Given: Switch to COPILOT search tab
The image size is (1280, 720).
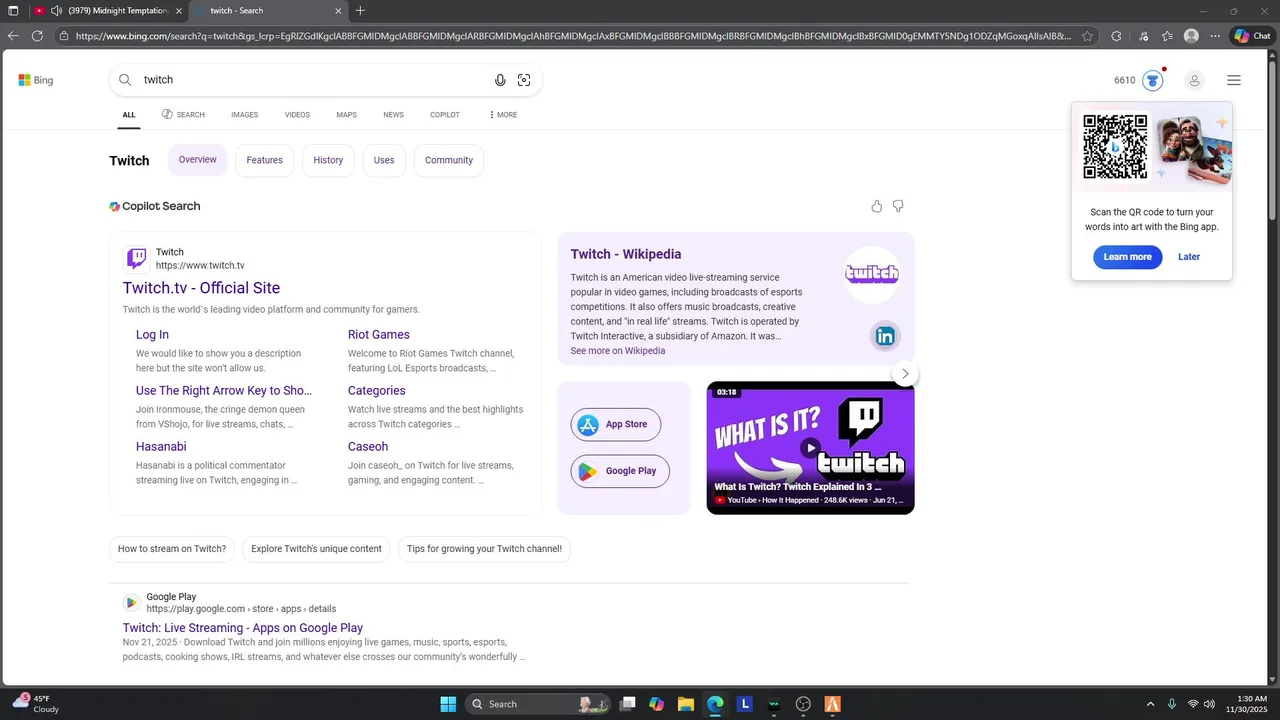Looking at the screenshot, I should point(445,115).
